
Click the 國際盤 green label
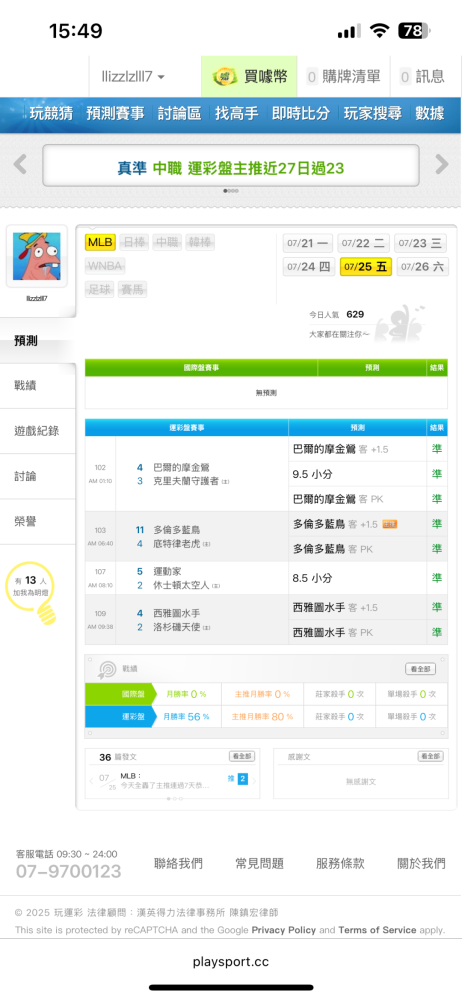pyautogui.click(x=121, y=694)
